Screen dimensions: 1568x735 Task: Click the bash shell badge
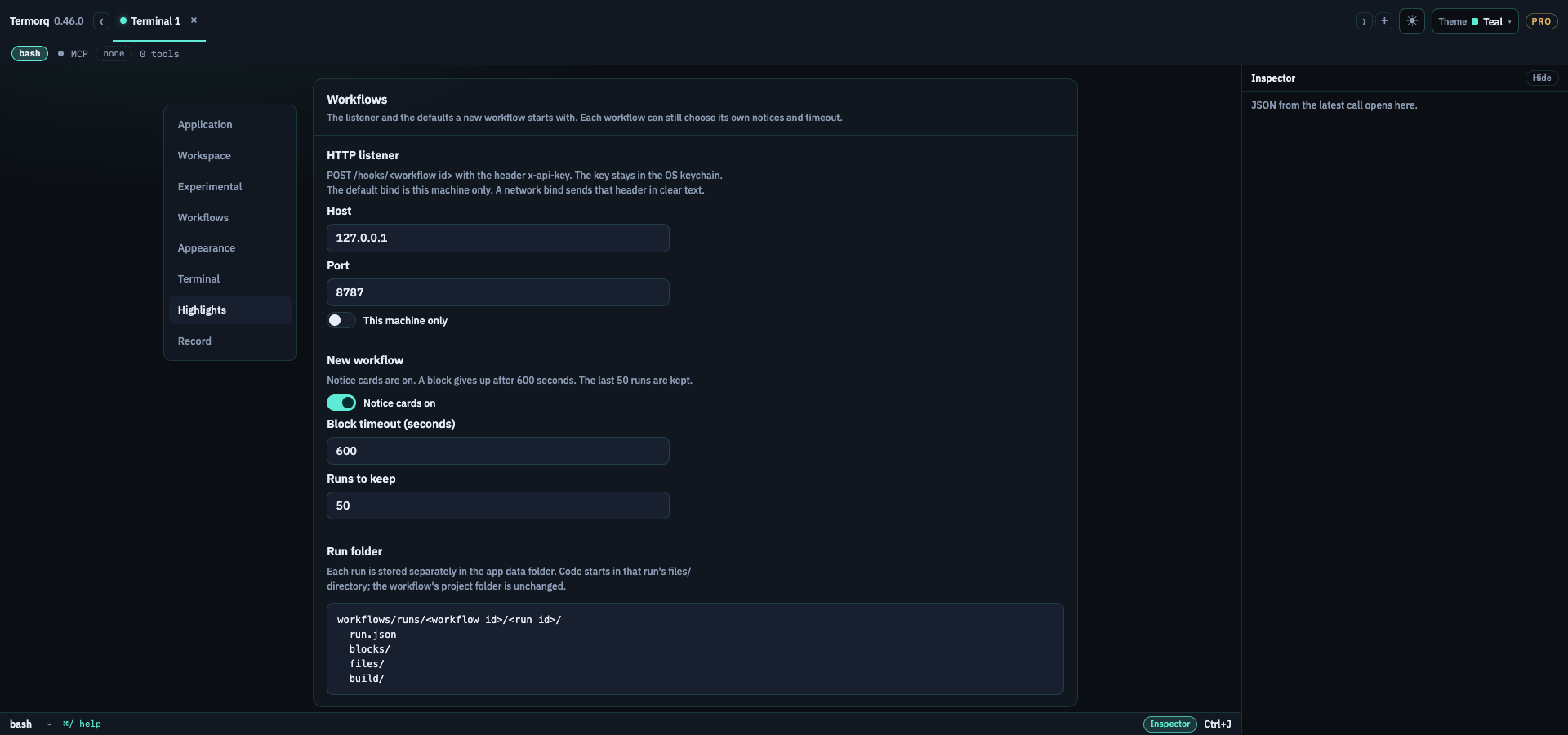[x=29, y=54]
